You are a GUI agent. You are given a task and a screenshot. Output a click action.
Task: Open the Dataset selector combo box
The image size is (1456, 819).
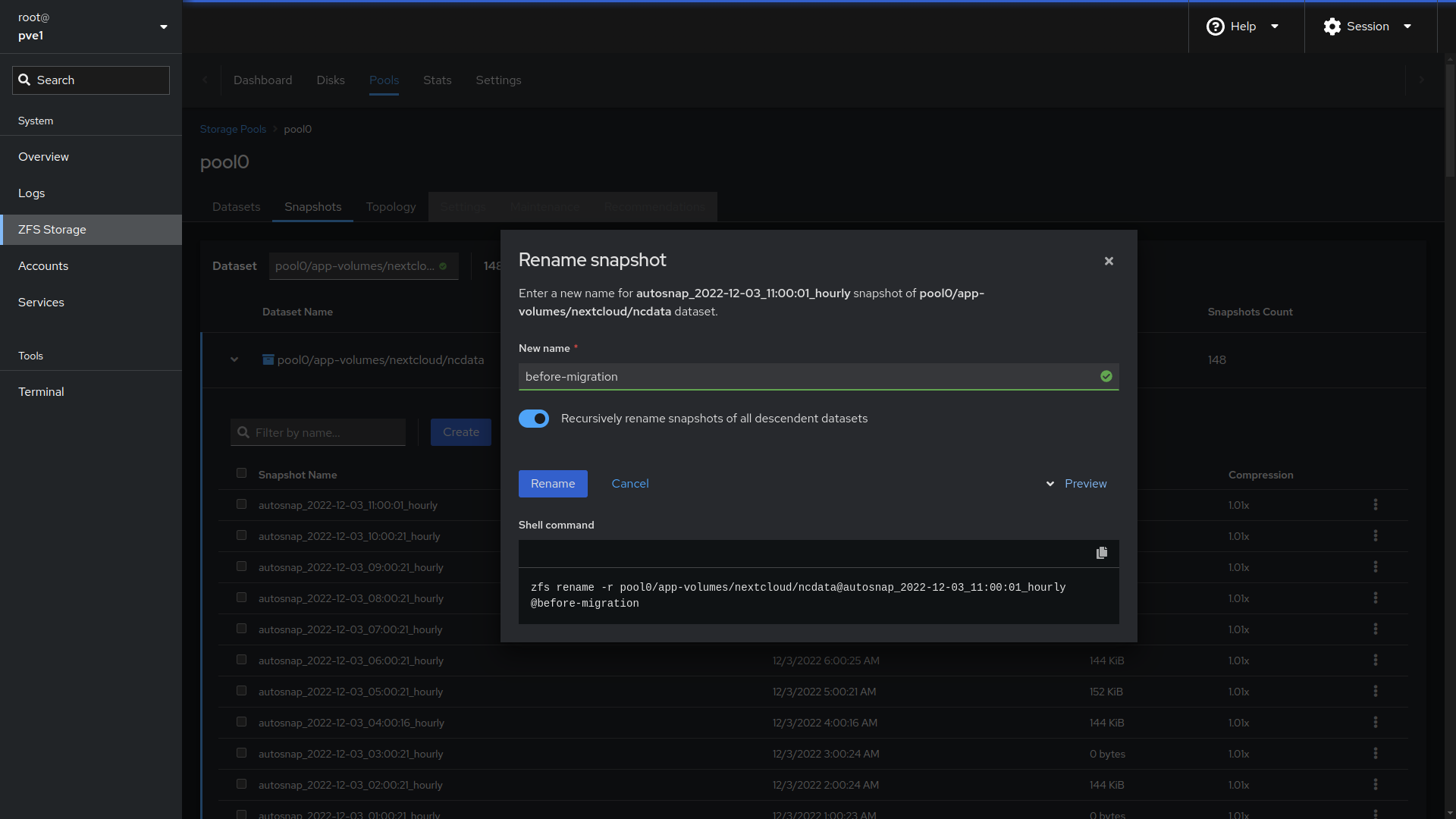[363, 266]
